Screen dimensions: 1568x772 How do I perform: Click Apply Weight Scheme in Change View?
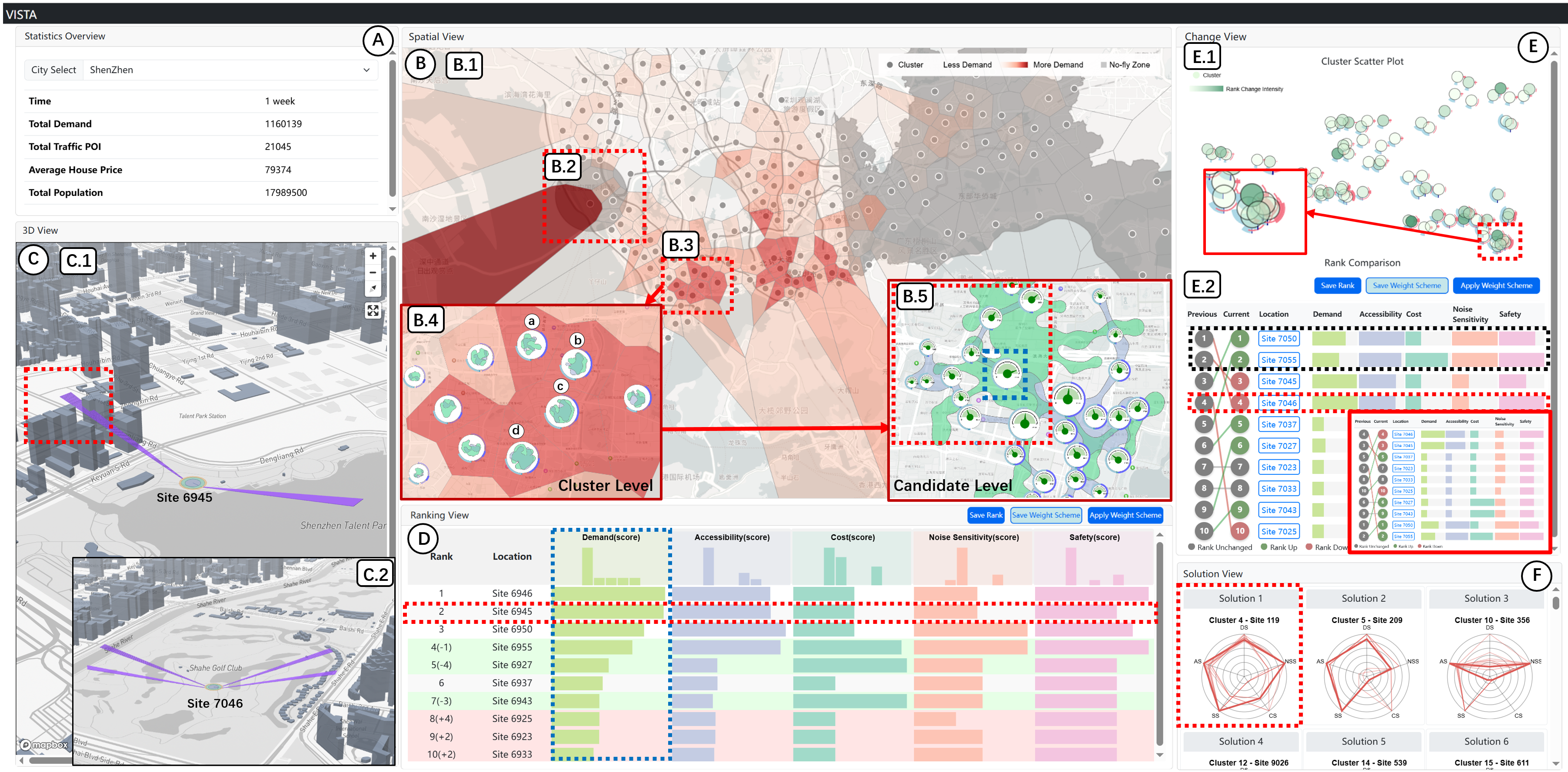point(1496,285)
